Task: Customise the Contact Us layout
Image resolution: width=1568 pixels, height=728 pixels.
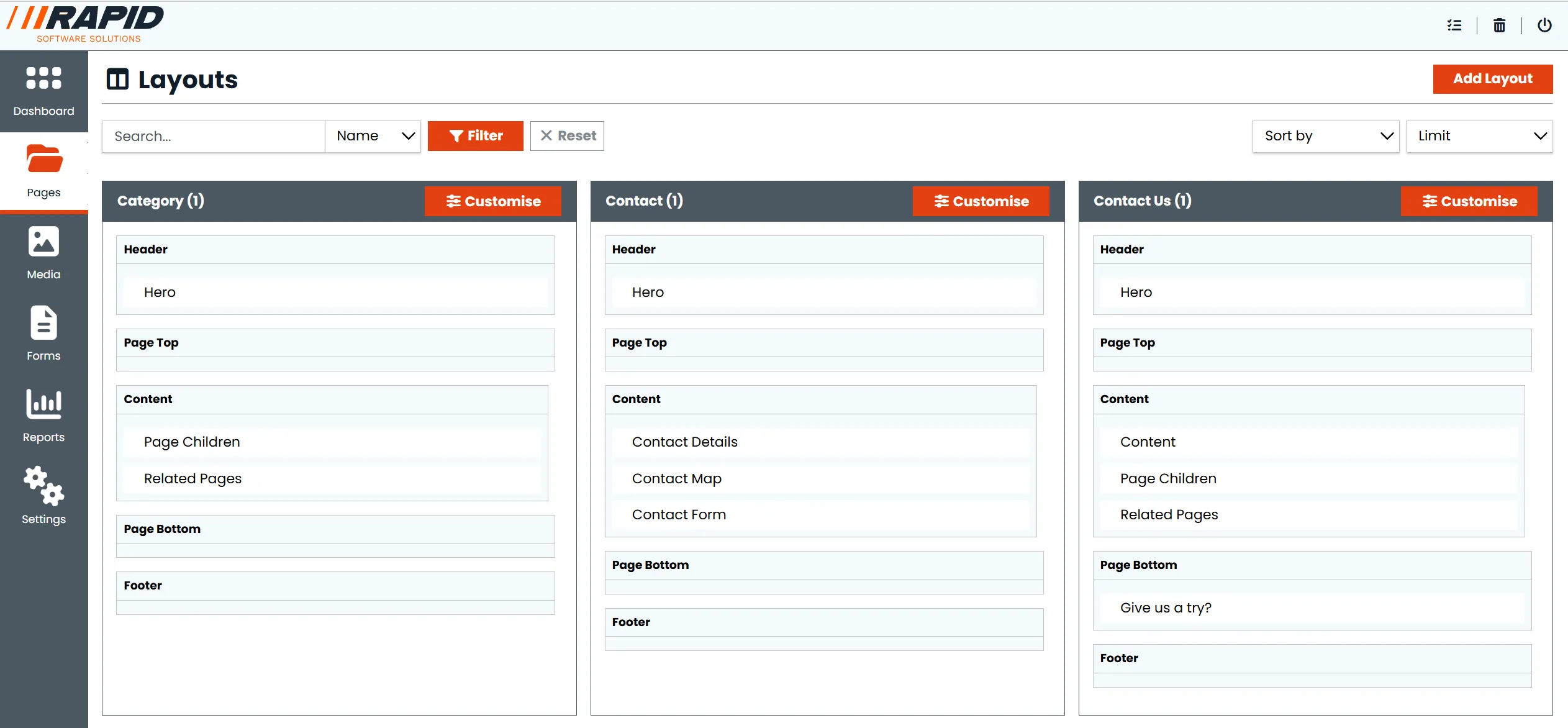Action: pos(1469,201)
